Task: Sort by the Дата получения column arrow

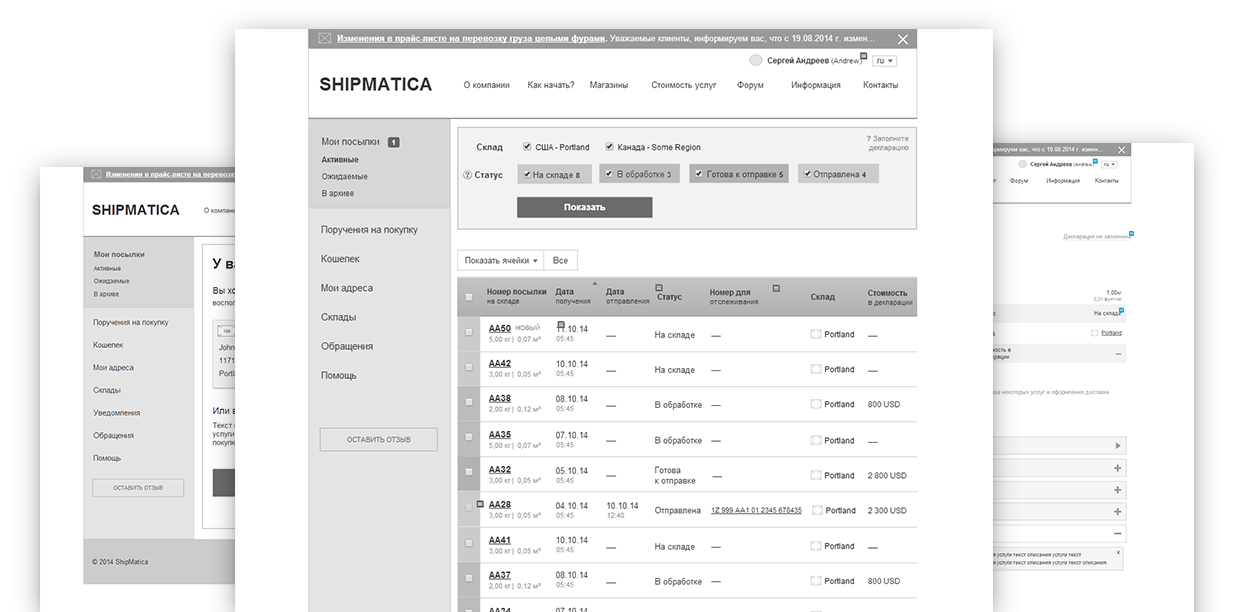Action: 595,284
